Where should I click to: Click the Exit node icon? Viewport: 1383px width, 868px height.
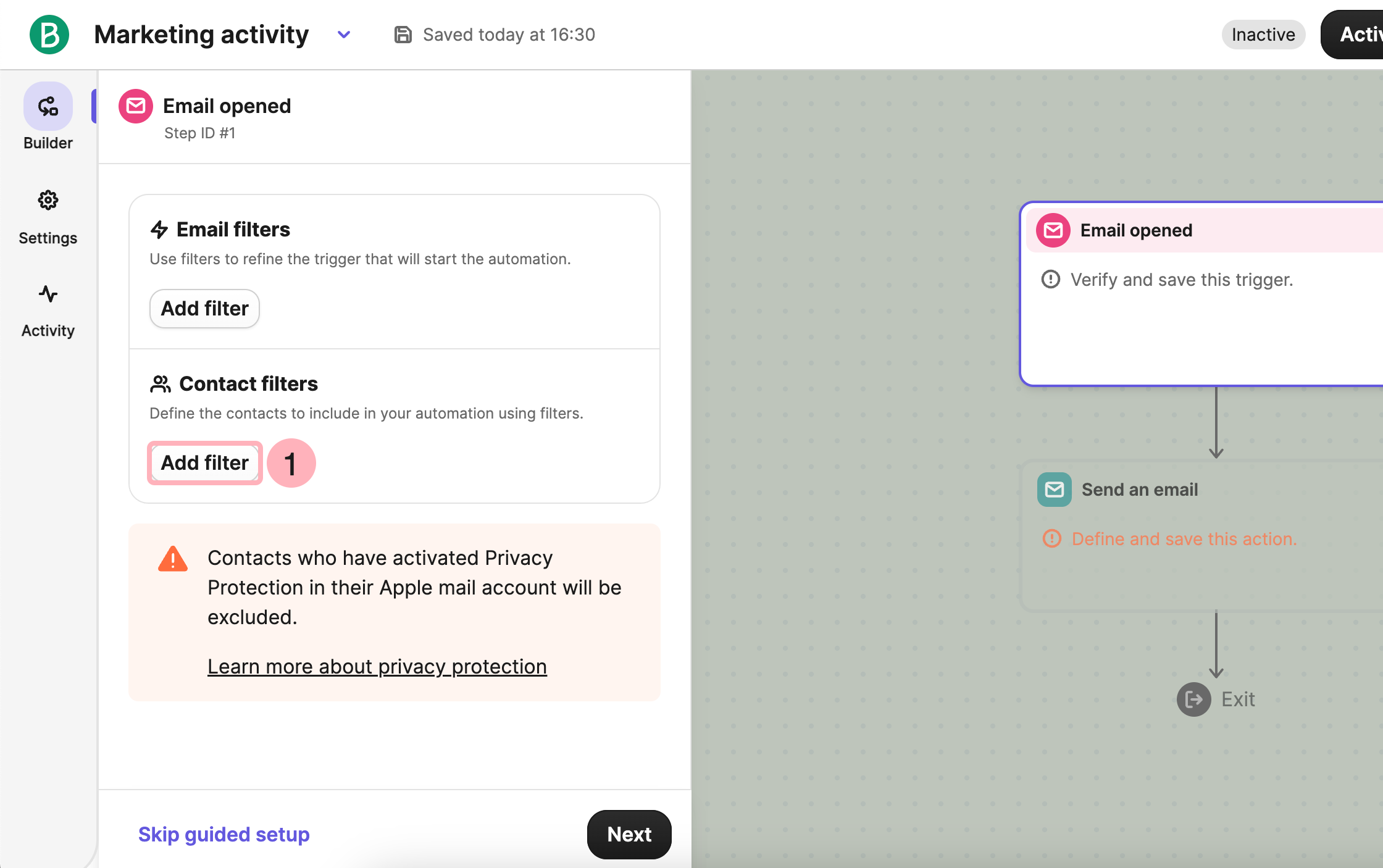tap(1194, 699)
